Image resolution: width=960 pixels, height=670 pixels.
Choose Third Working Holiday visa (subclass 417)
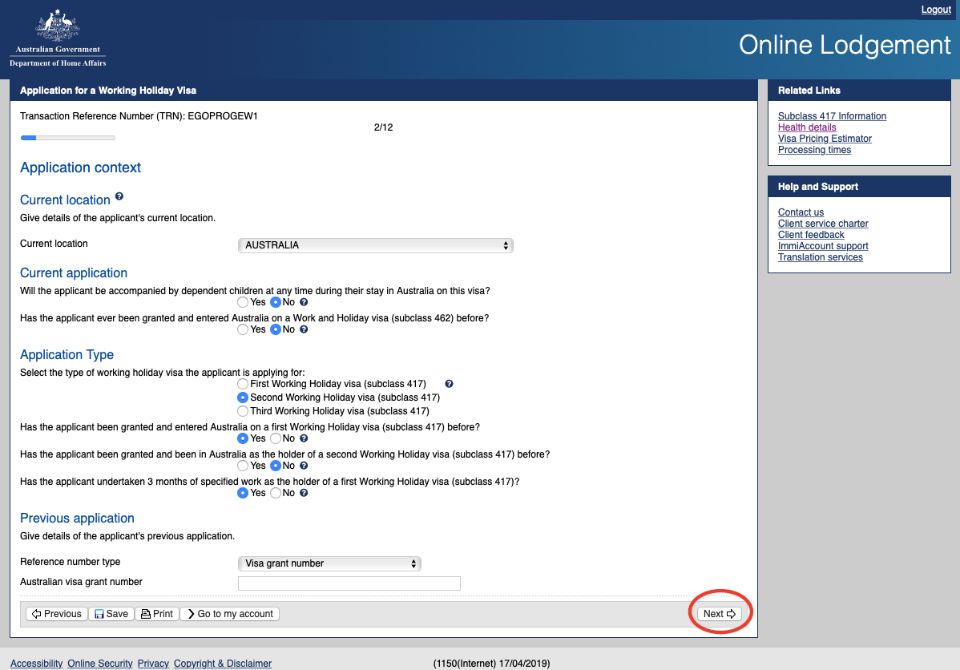click(x=243, y=411)
